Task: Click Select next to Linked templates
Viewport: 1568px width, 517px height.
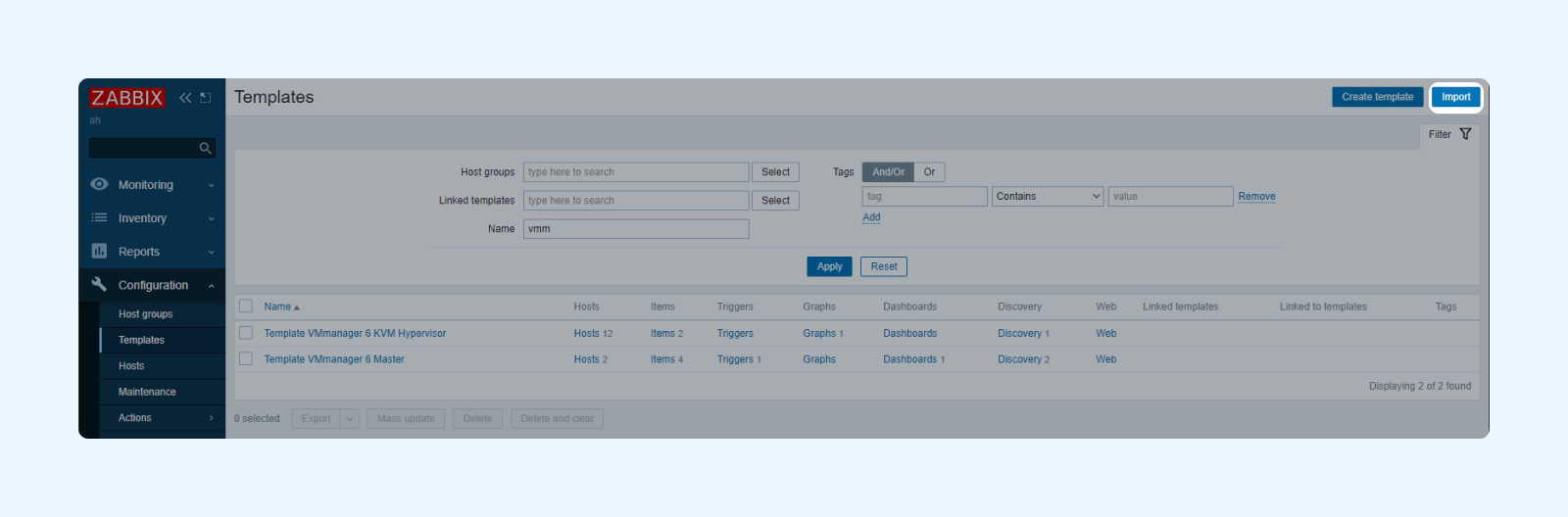Action: click(775, 201)
